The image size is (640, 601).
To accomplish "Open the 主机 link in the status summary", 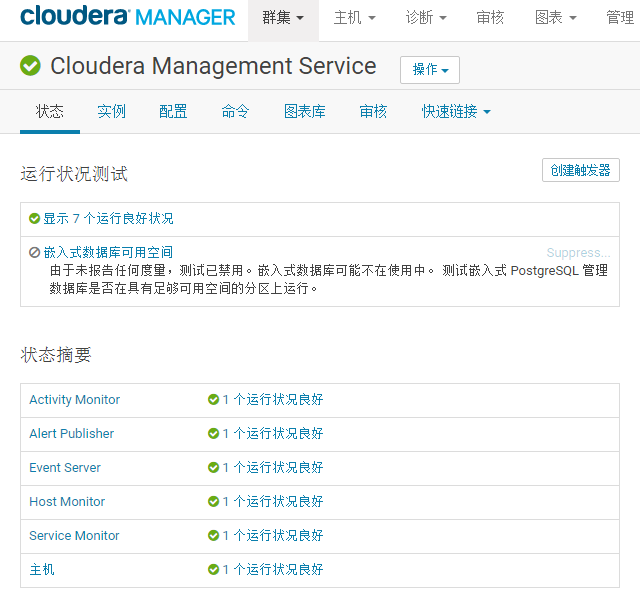I will coord(42,569).
